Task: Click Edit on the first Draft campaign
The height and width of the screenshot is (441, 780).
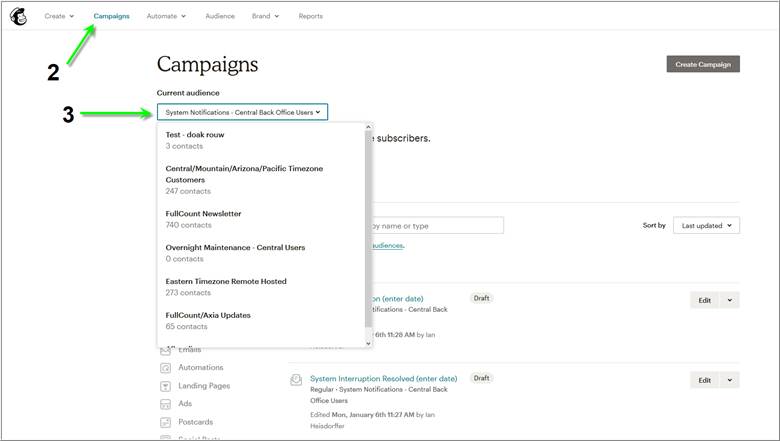Action: [704, 300]
